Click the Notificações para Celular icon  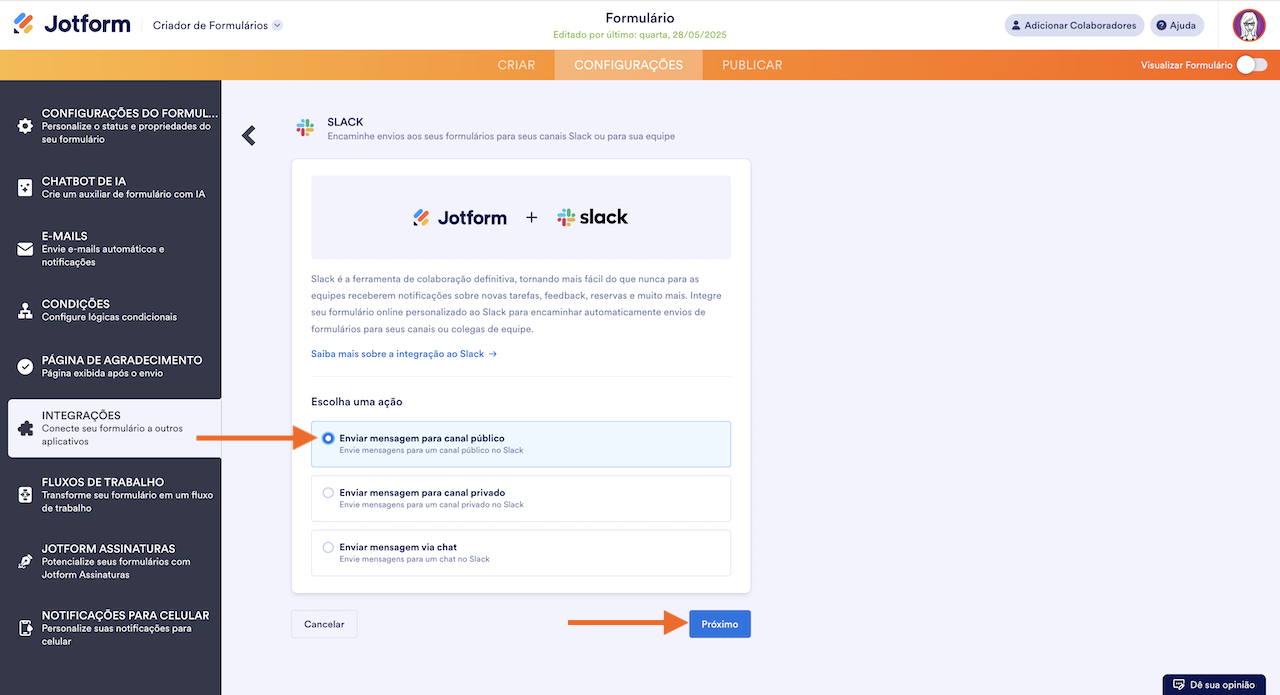25,628
